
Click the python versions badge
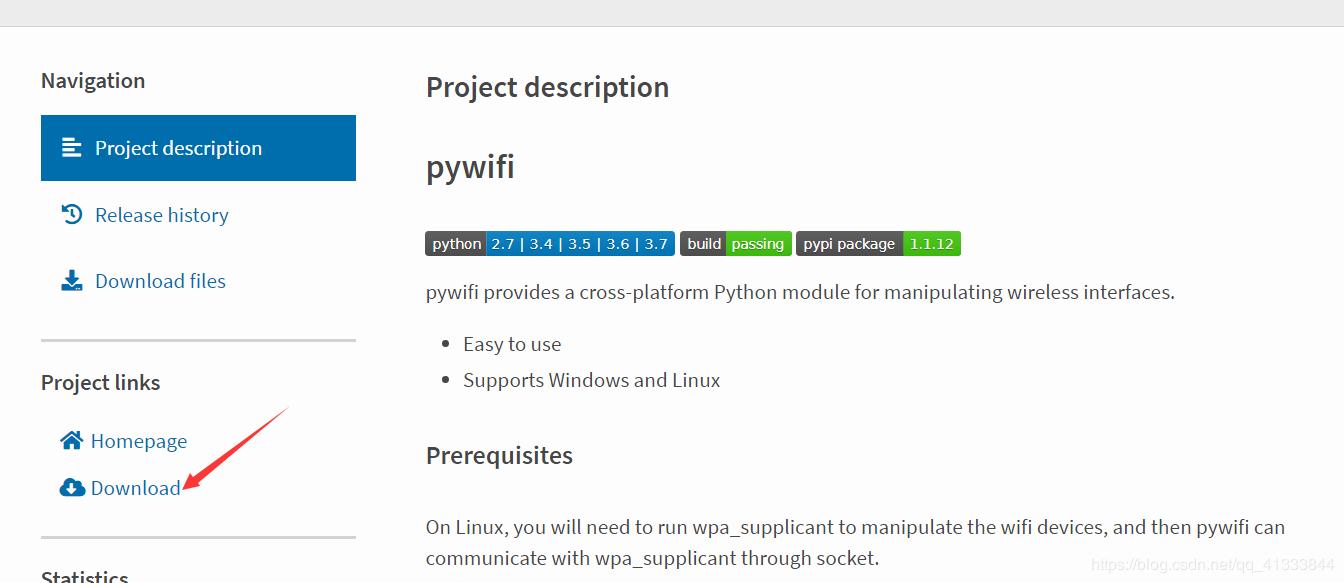point(548,243)
